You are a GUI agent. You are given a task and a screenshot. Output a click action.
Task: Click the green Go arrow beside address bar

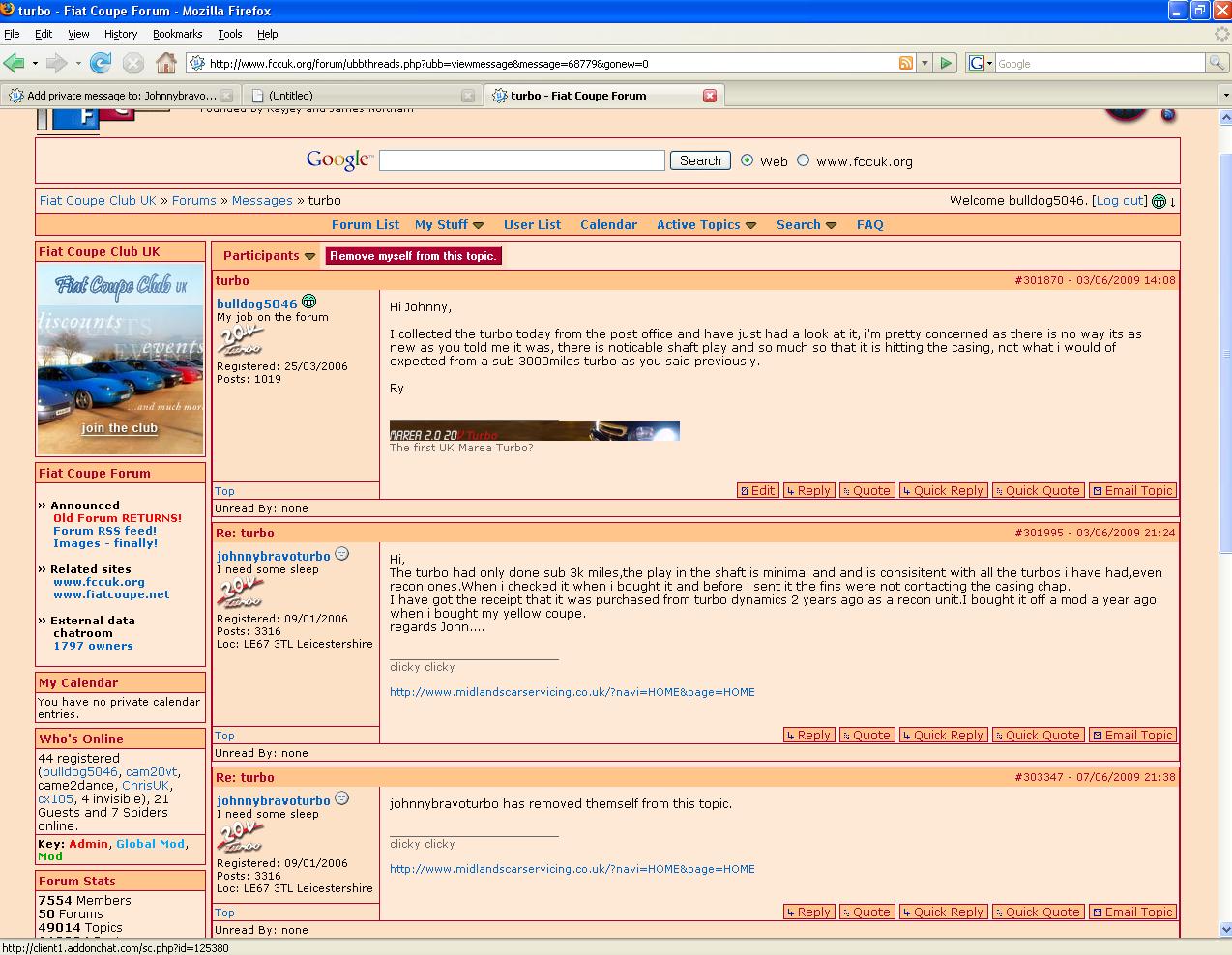click(x=947, y=63)
